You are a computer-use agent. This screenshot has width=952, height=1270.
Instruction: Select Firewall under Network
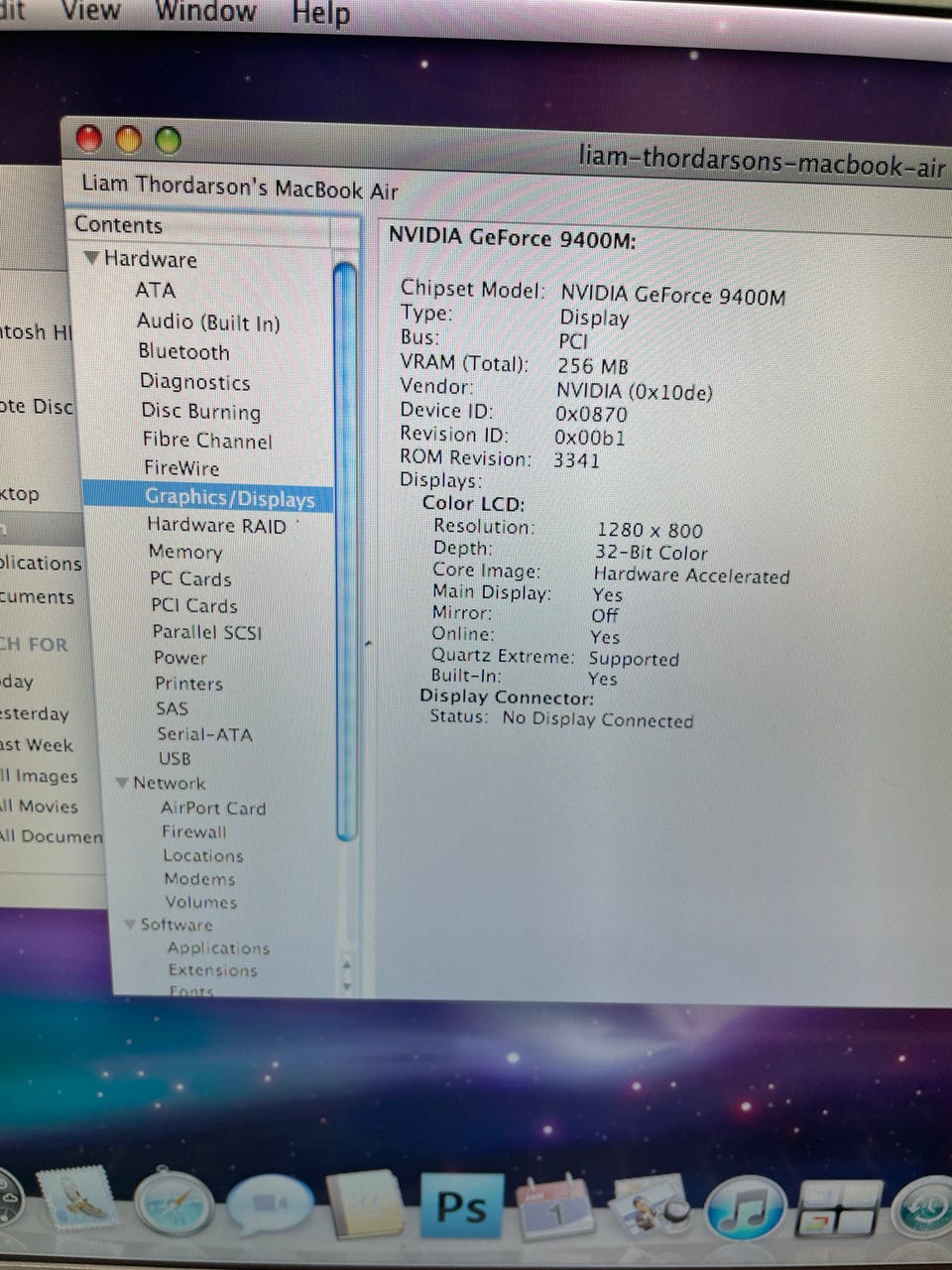pos(194,831)
